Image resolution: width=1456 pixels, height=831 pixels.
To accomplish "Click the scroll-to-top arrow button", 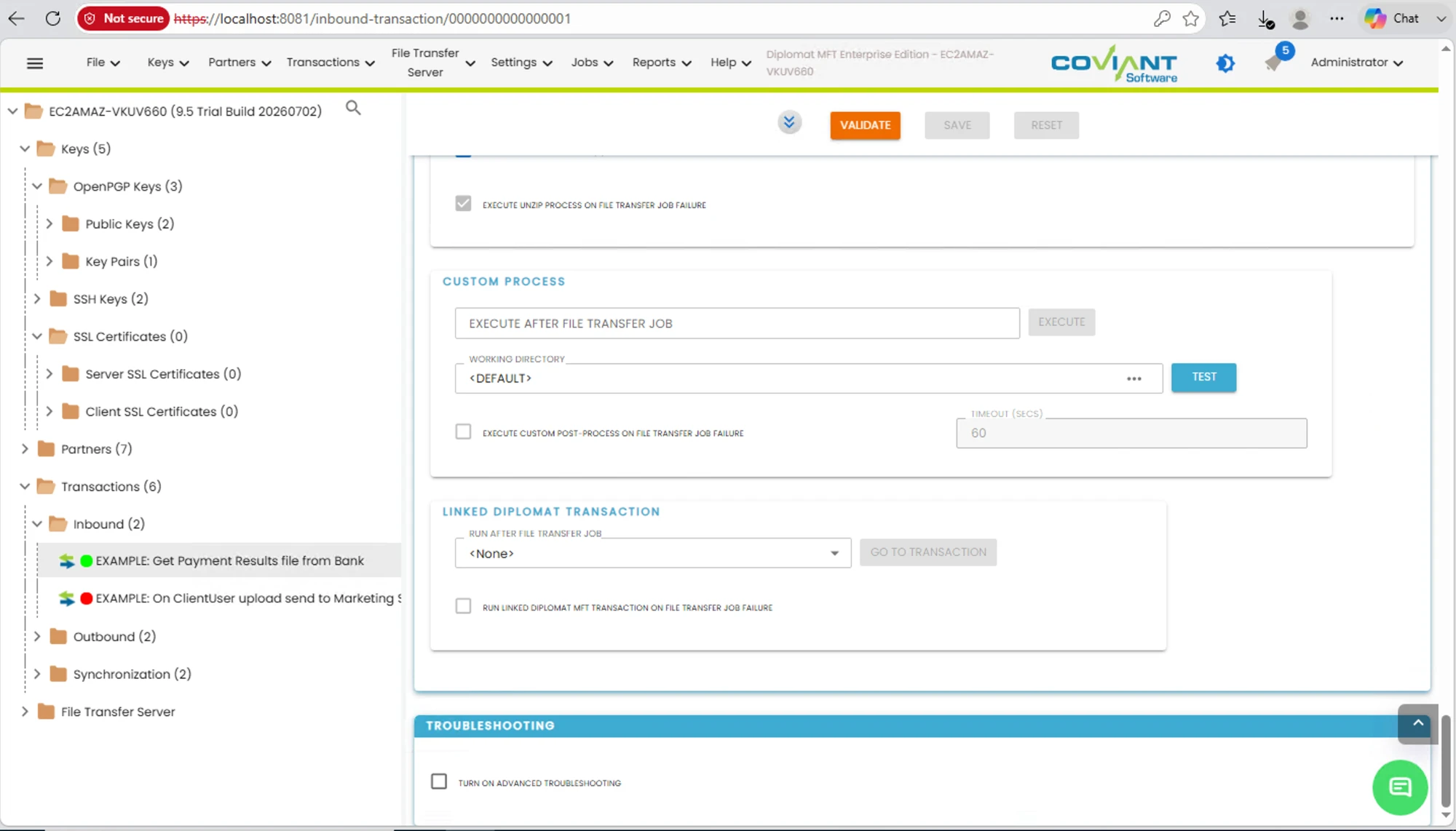I will coord(1417,723).
